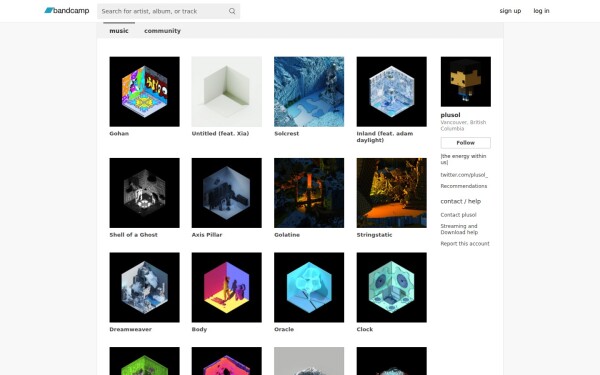The width and height of the screenshot is (600, 375).
Task: Click the [the energy within us] bio text
Action: click(463, 159)
